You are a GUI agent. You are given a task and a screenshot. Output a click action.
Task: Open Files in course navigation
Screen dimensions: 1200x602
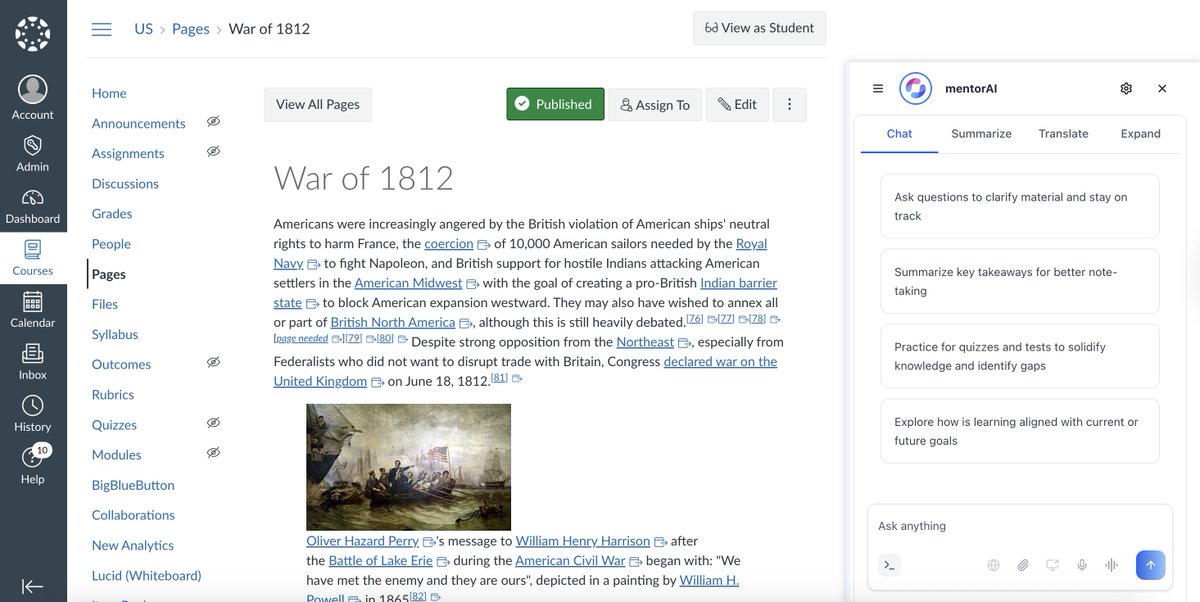coord(104,304)
